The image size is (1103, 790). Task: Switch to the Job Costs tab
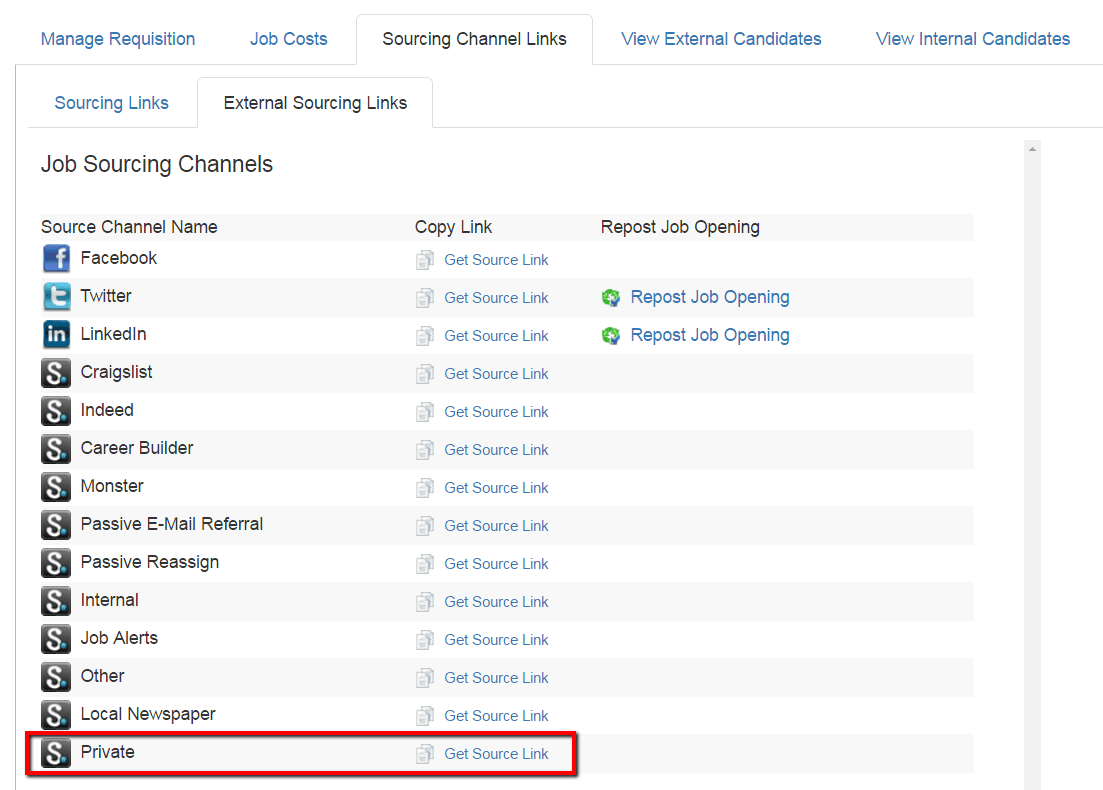pyautogui.click(x=289, y=39)
